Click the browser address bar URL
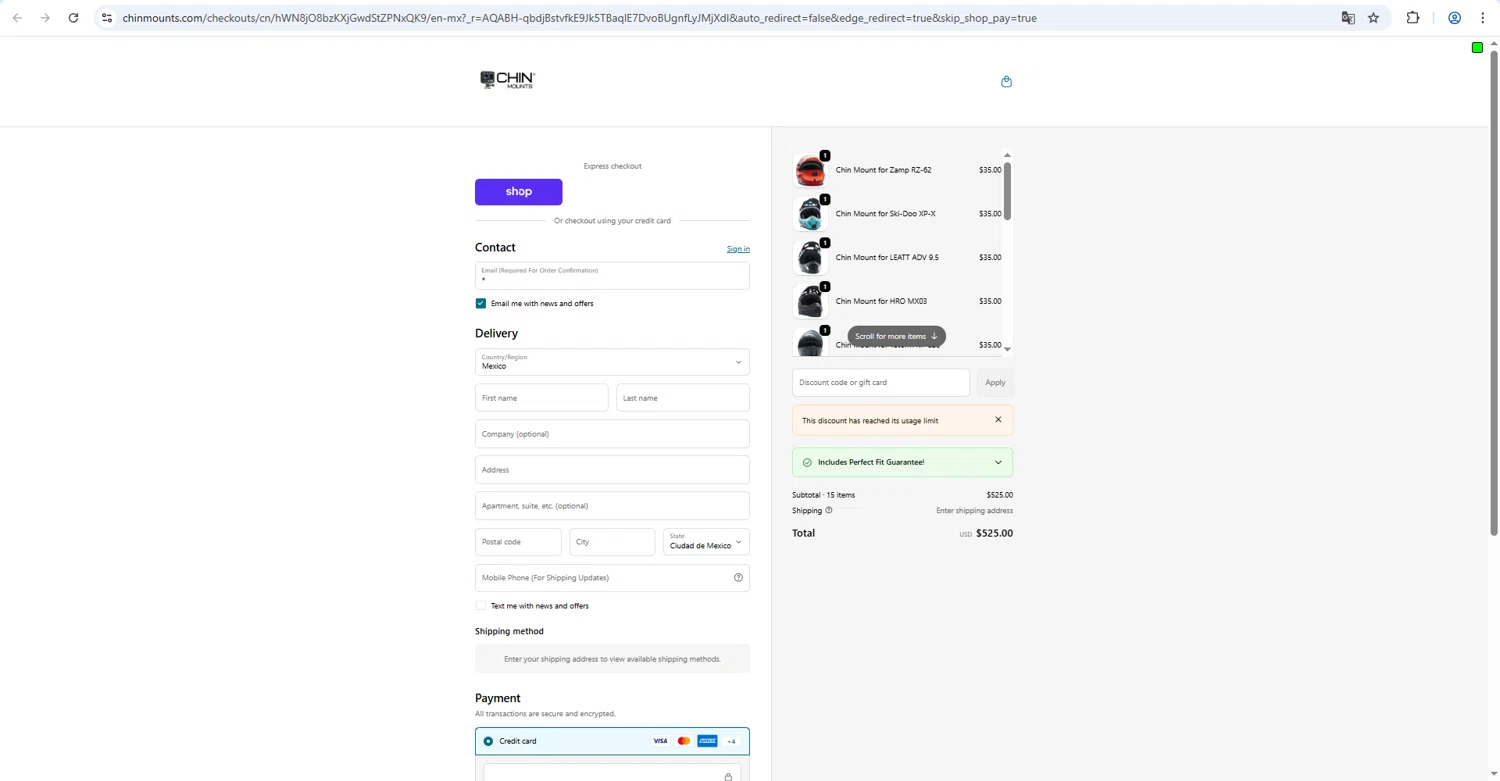1500x781 pixels. 580,18
